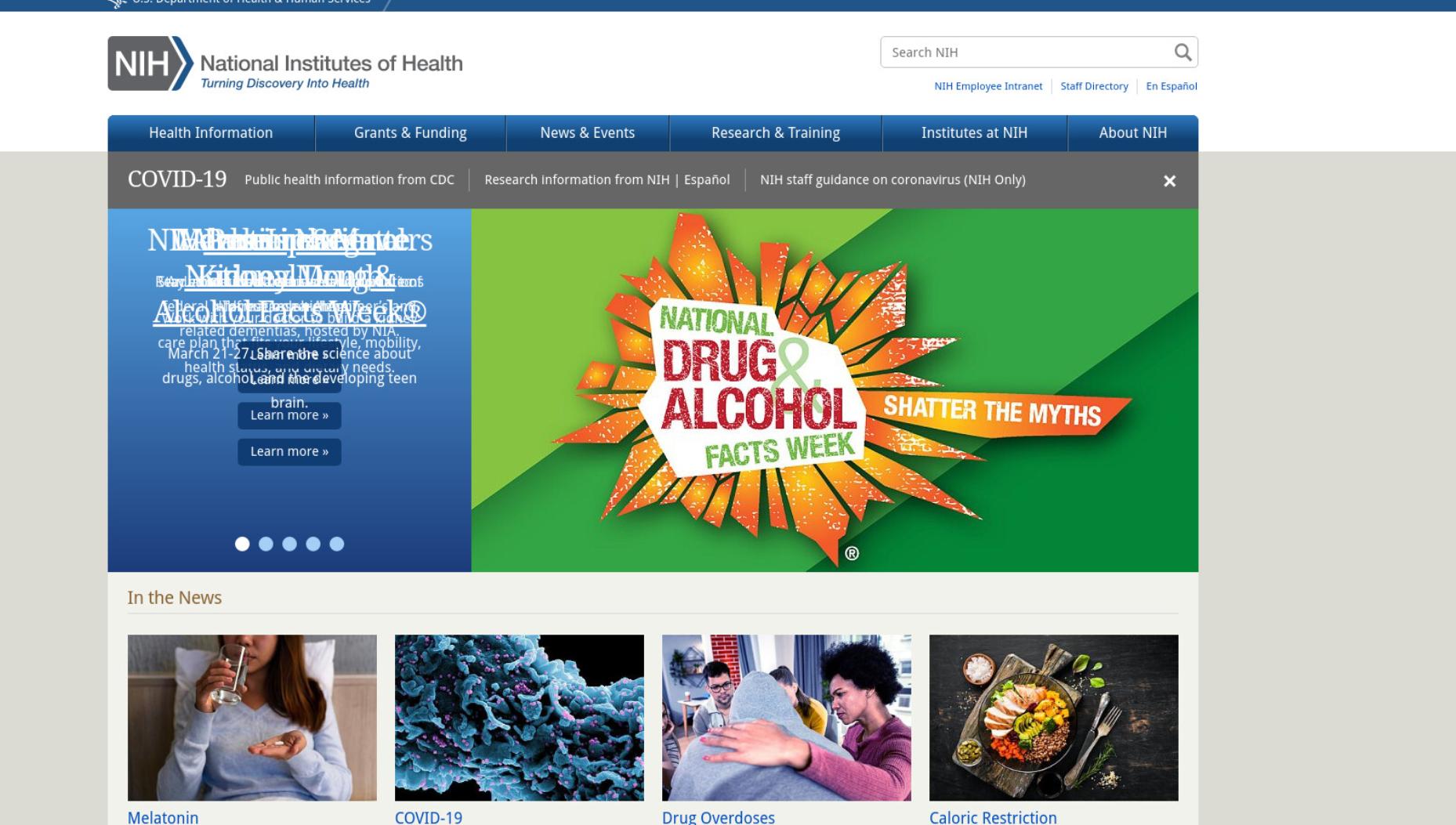Open the Español COVID-19 research link

click(707, 180)
